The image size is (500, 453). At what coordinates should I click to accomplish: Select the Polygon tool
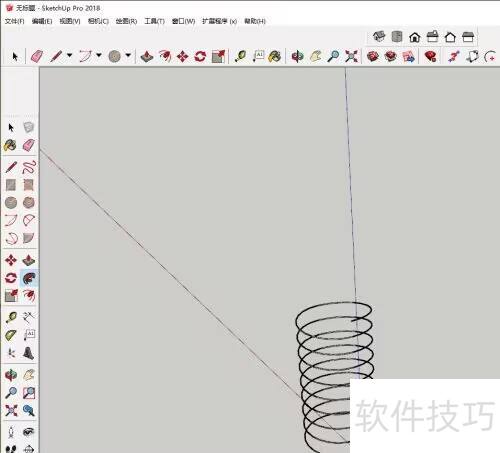tap(29, 202)
